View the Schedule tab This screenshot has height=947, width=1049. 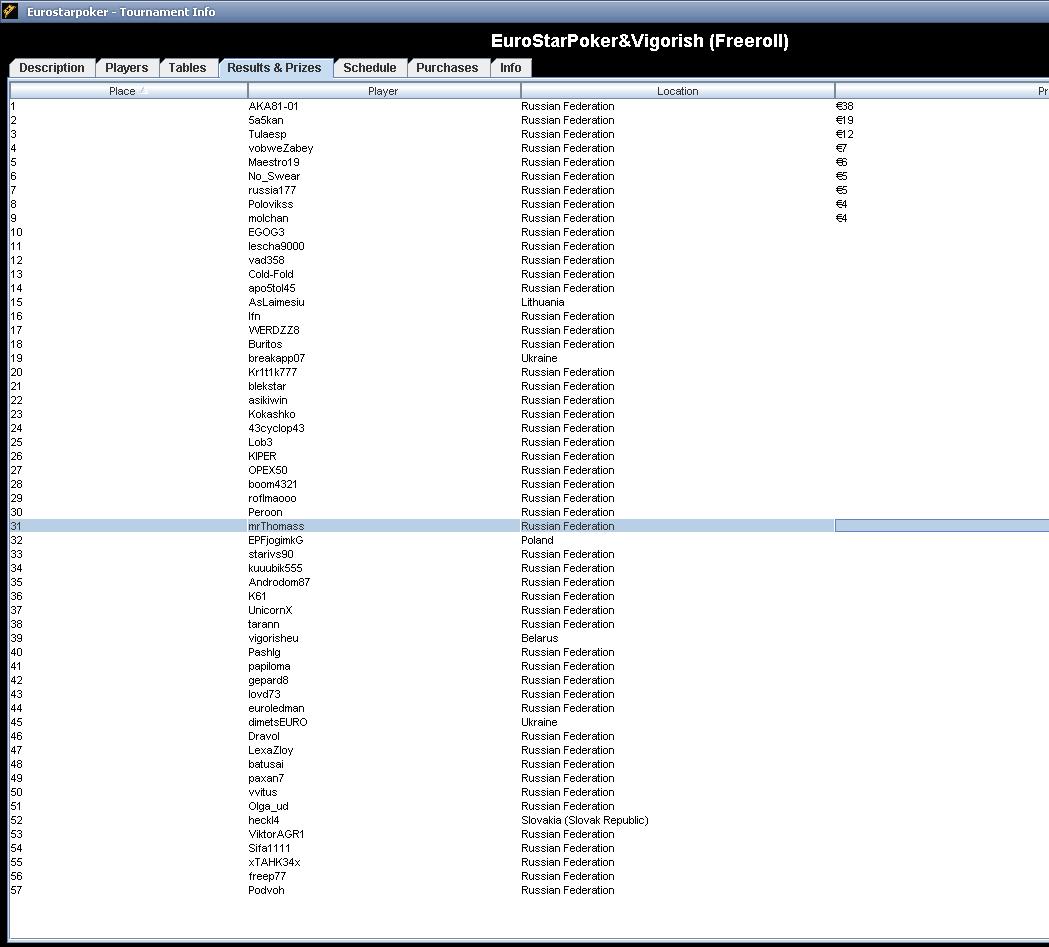[369, 68]
